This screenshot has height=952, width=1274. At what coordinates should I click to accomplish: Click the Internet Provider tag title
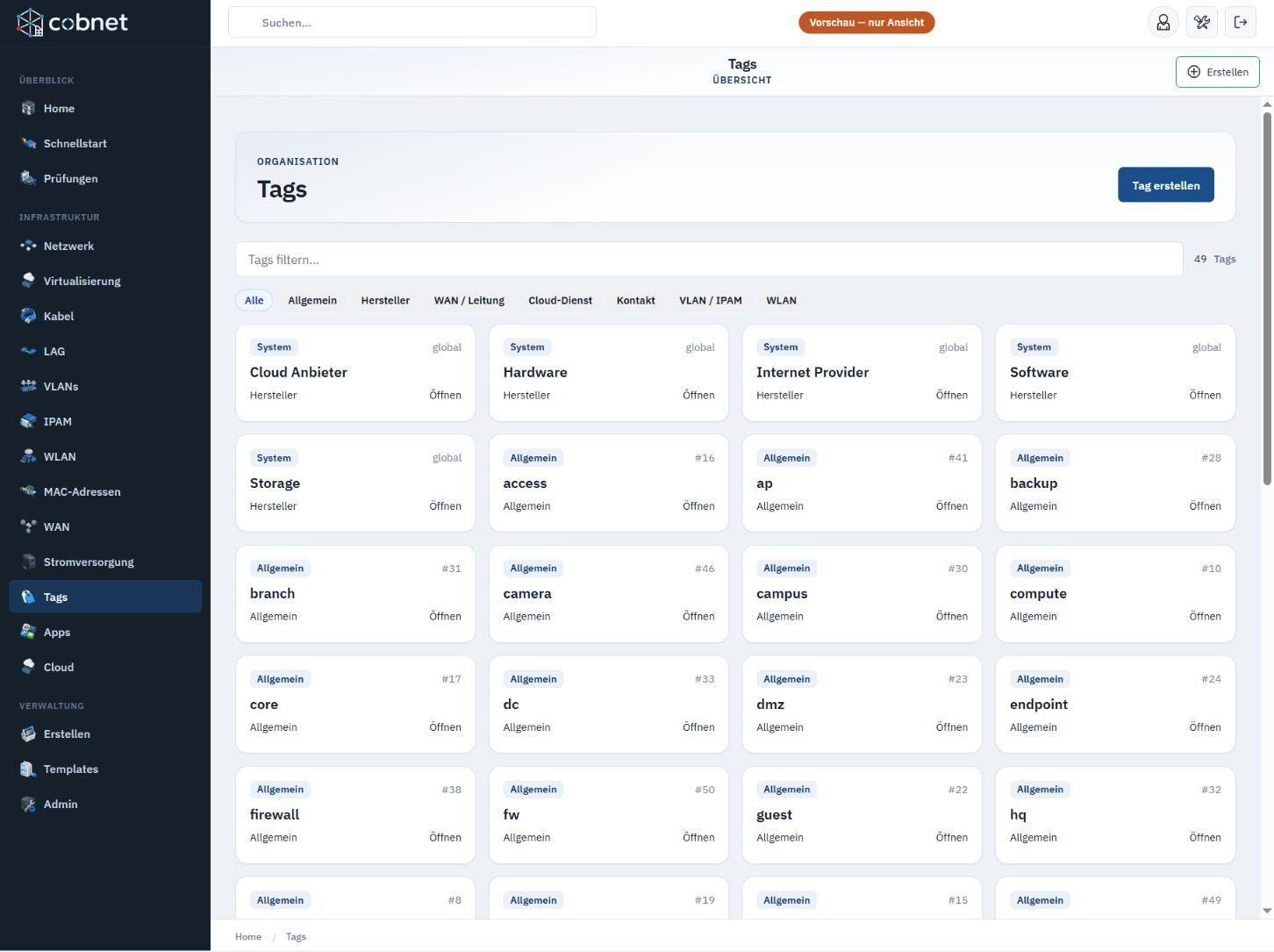click(x=812, y=373)
